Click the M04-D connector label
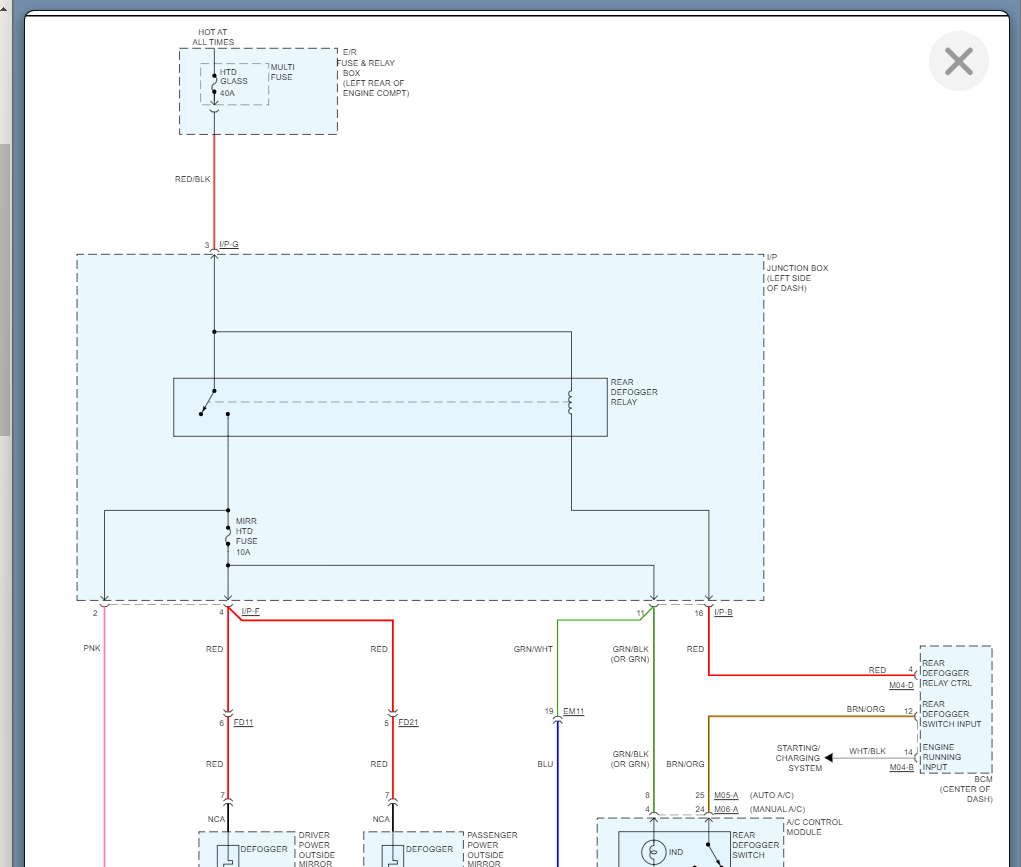 (901, 685)
